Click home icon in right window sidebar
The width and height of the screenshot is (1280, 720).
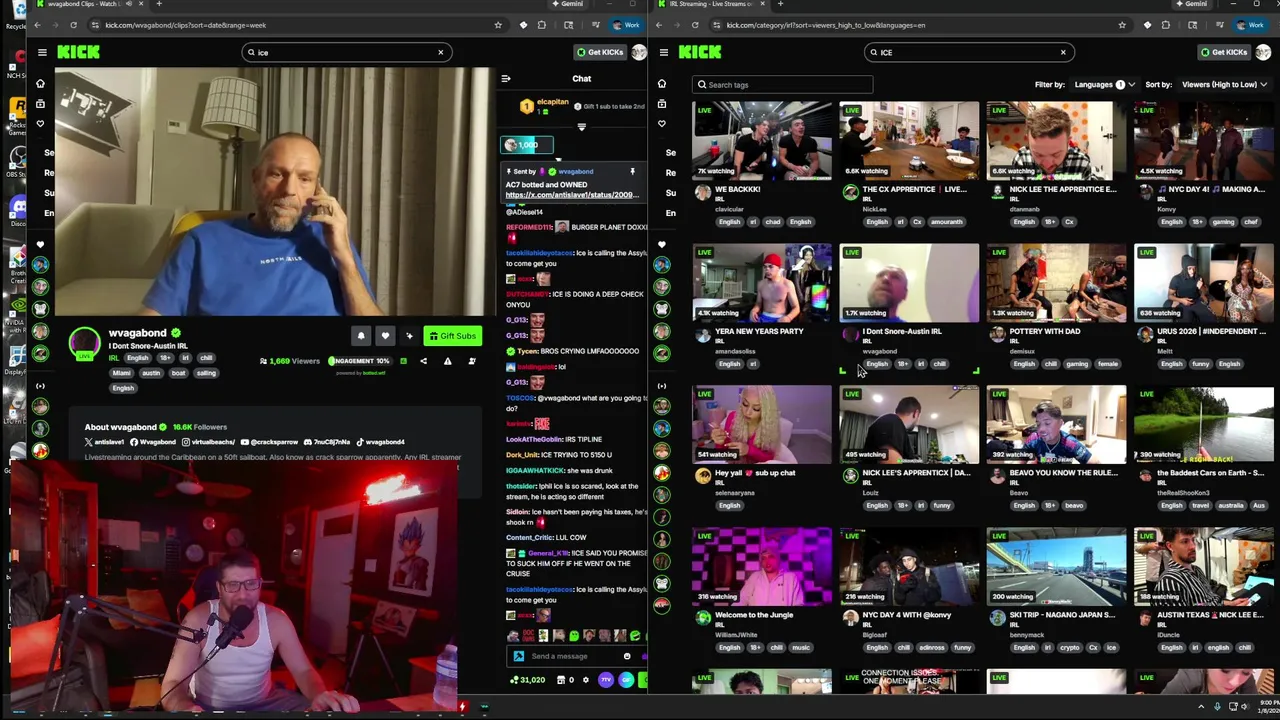coord(661,84)
